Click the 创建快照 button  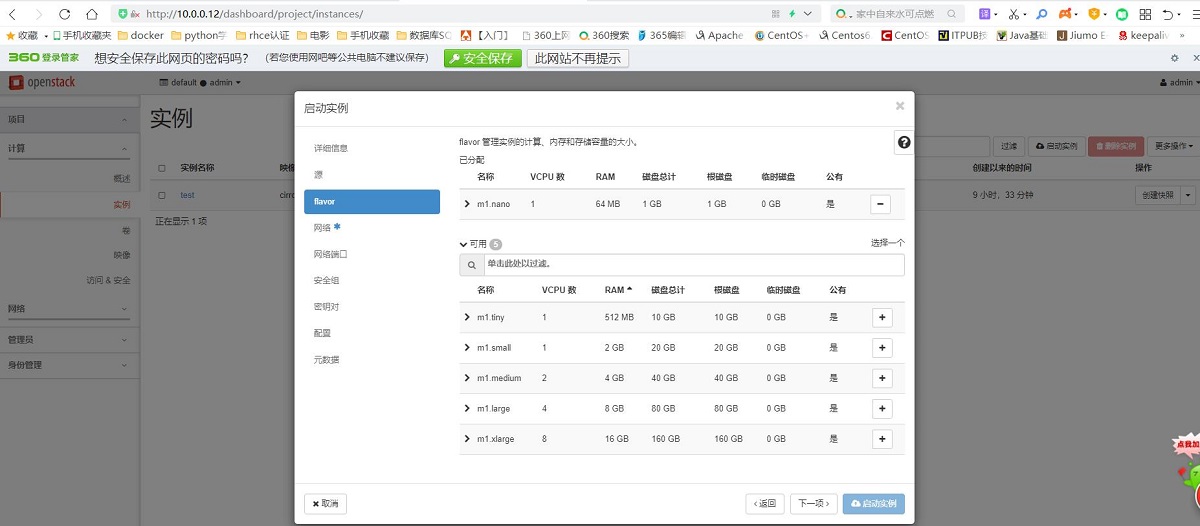tap(1158, 195)
